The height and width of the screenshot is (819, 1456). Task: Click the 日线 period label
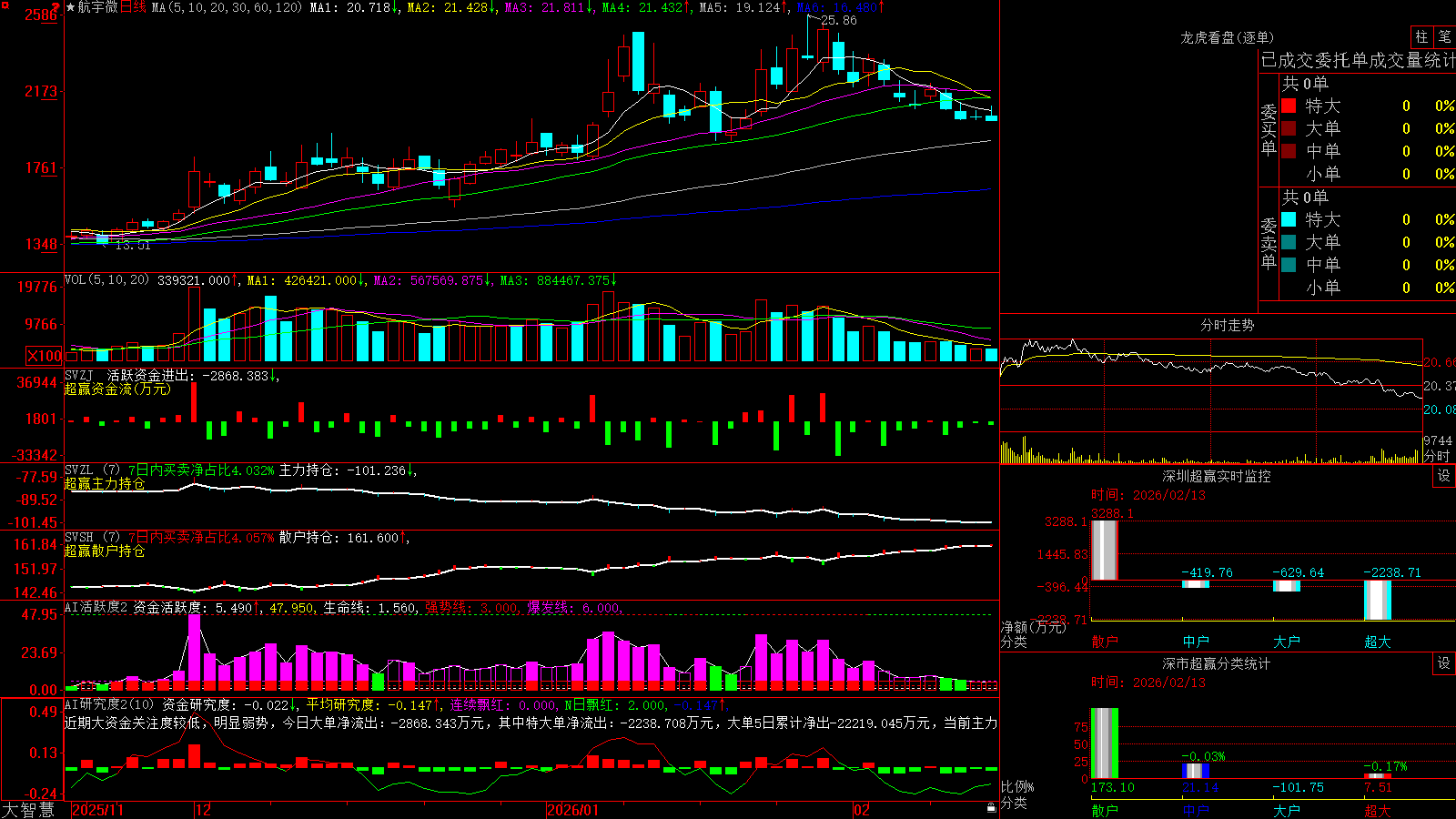tap(133, 7)
